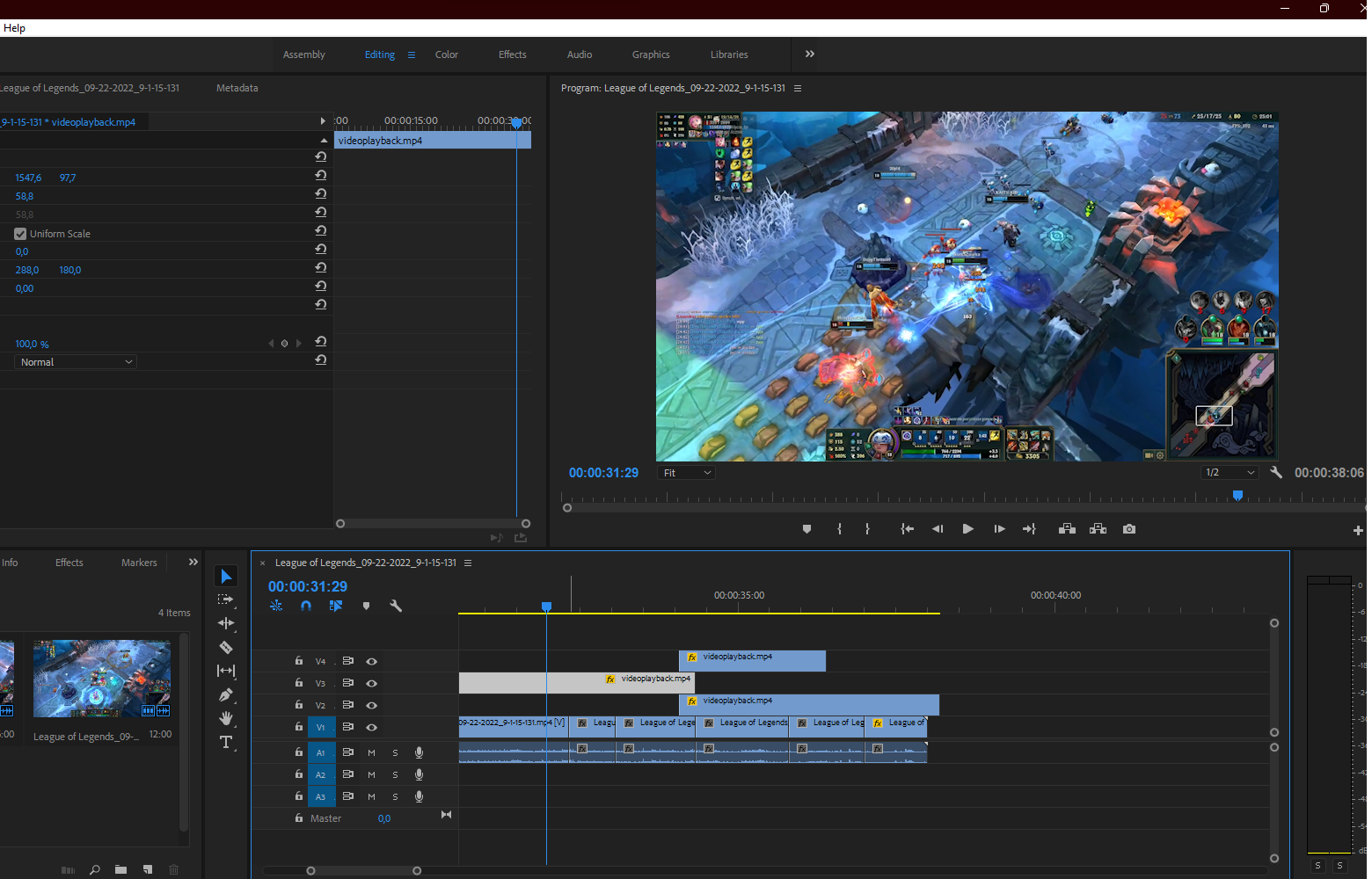Collapse Effect Controls timeline view arrow
This screenshot has height=879, width=1372.
[x=323, y=121]
